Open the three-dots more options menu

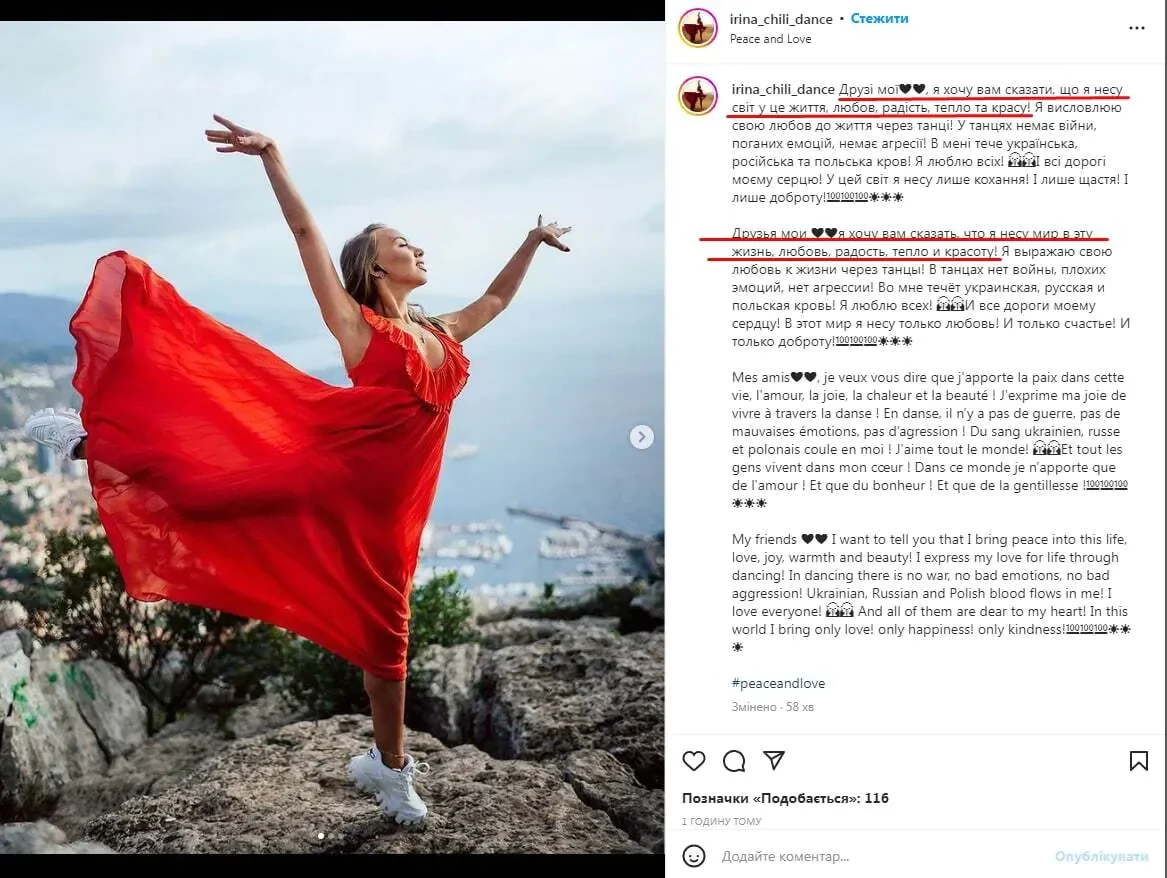tap(1136, 28)
